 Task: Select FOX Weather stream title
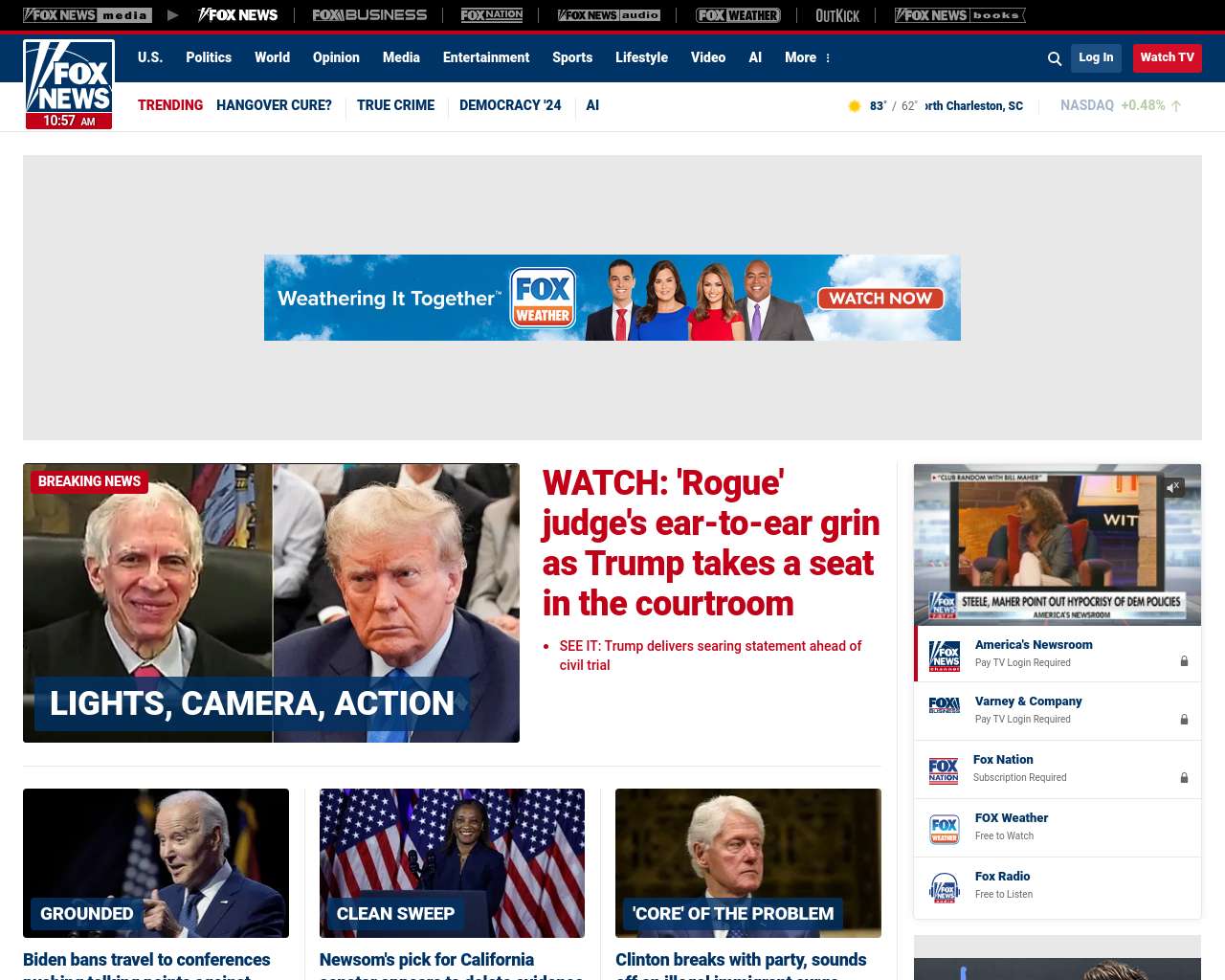point(1012,818)
